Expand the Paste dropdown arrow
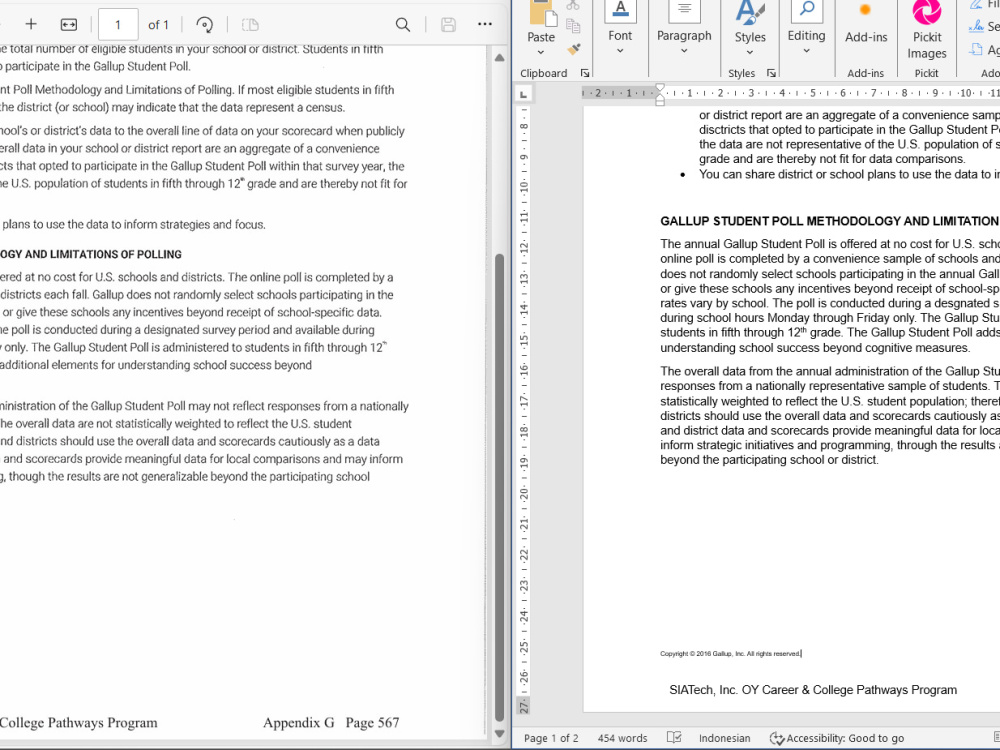 click(x=541, y=52)
